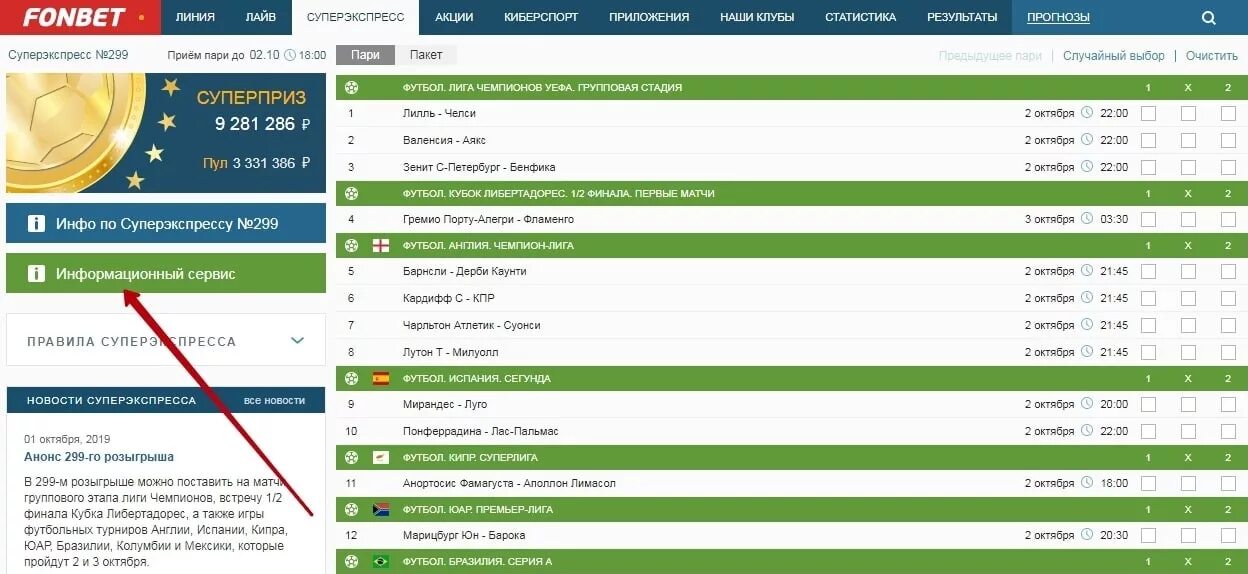Click the football icon in Англия Чемпион-лига header
The width and height of the screenshot is (1248, 574).
[x=351, y=245]
